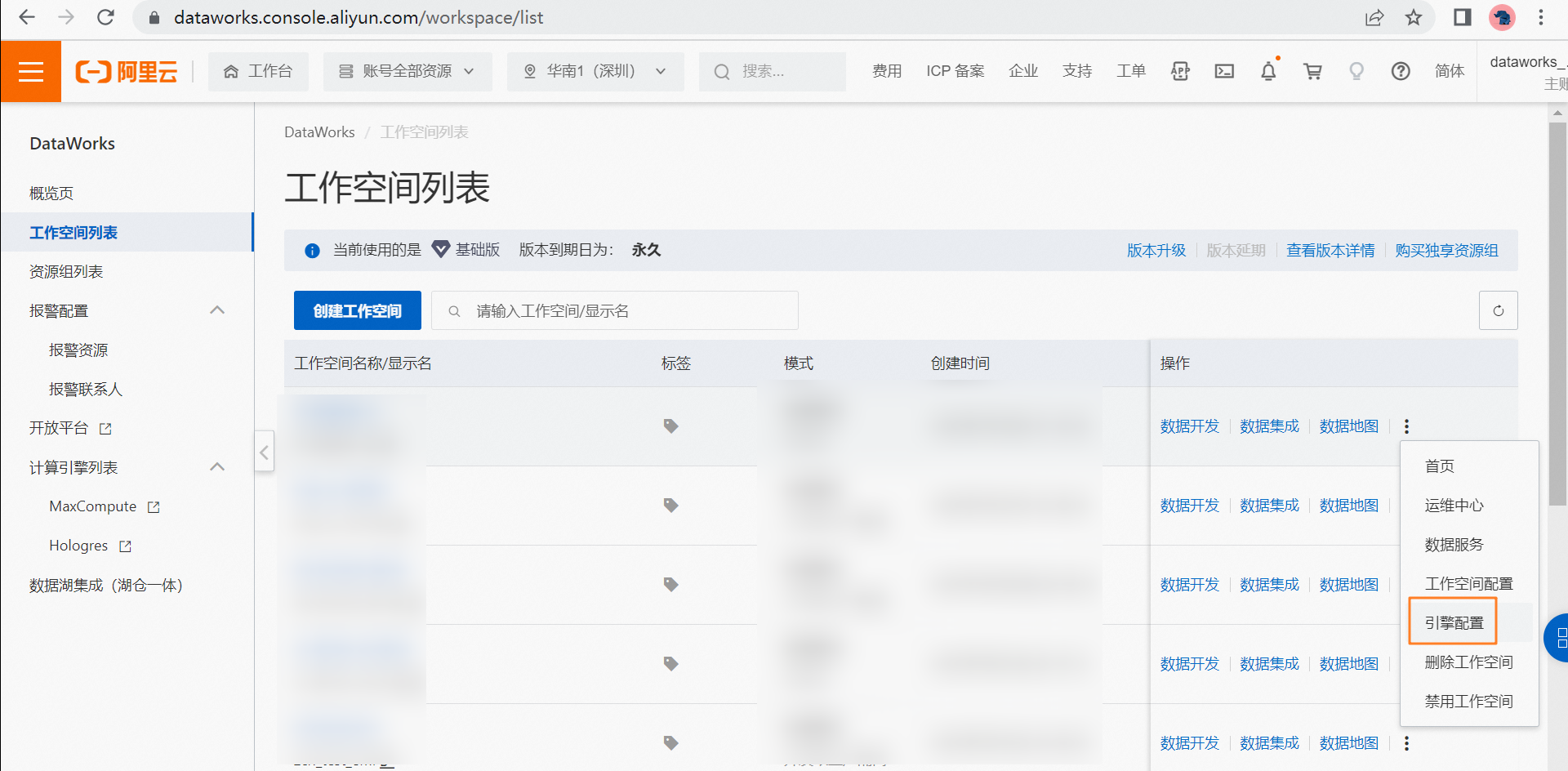The width and height of the screenshot is (1568, 771).
Task: Focus the top 搜索 search box
Action: [x=773, y=72]
